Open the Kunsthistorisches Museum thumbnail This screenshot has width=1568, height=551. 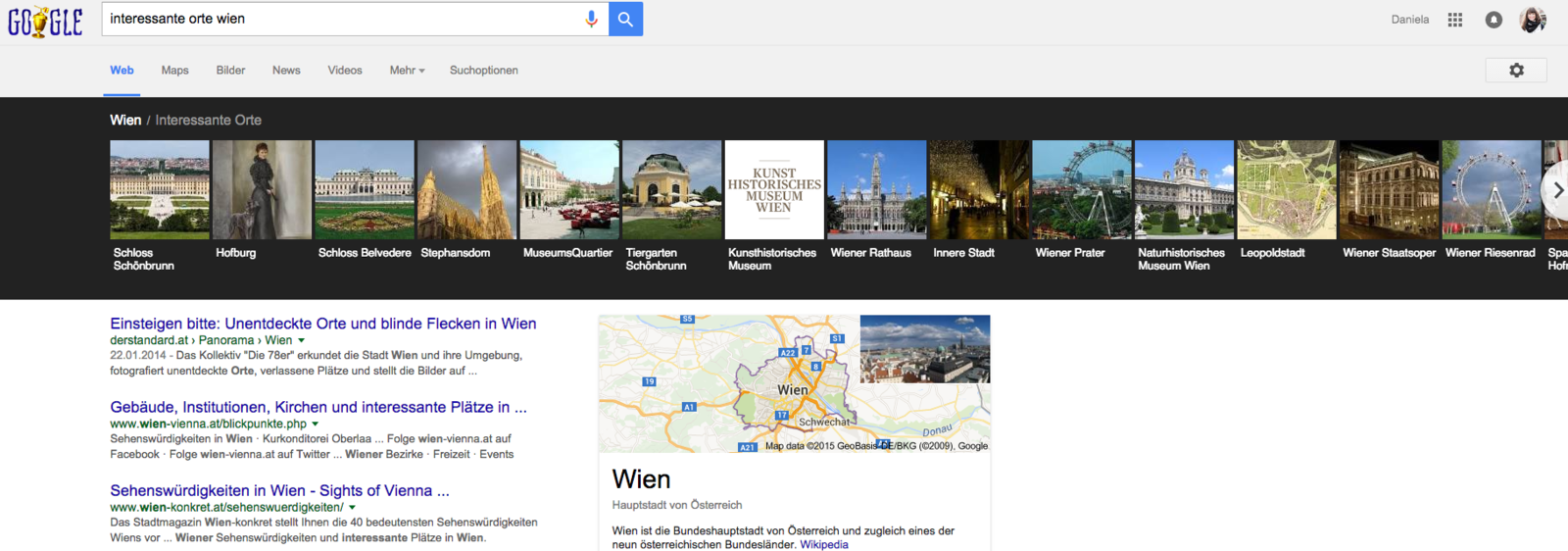coord(774,189)
